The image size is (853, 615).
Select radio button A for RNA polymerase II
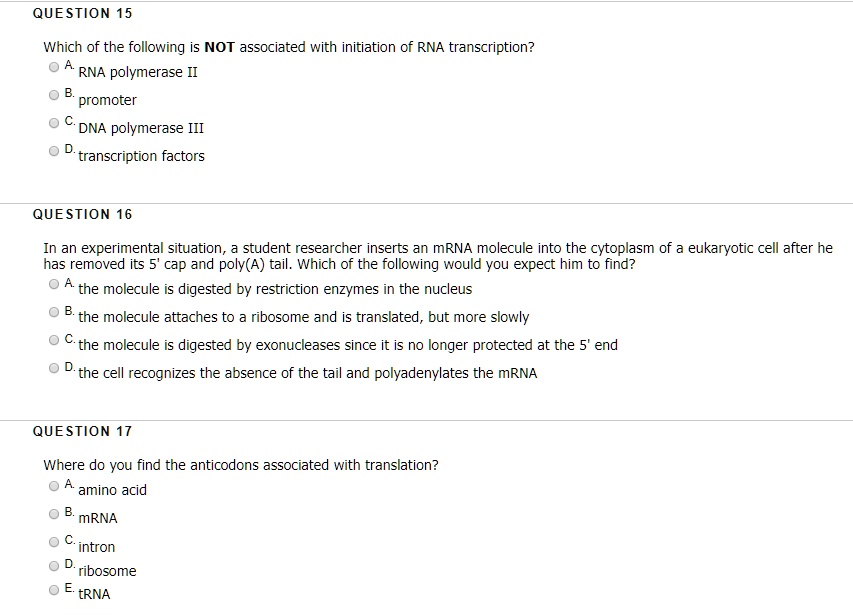coord(53,66)
